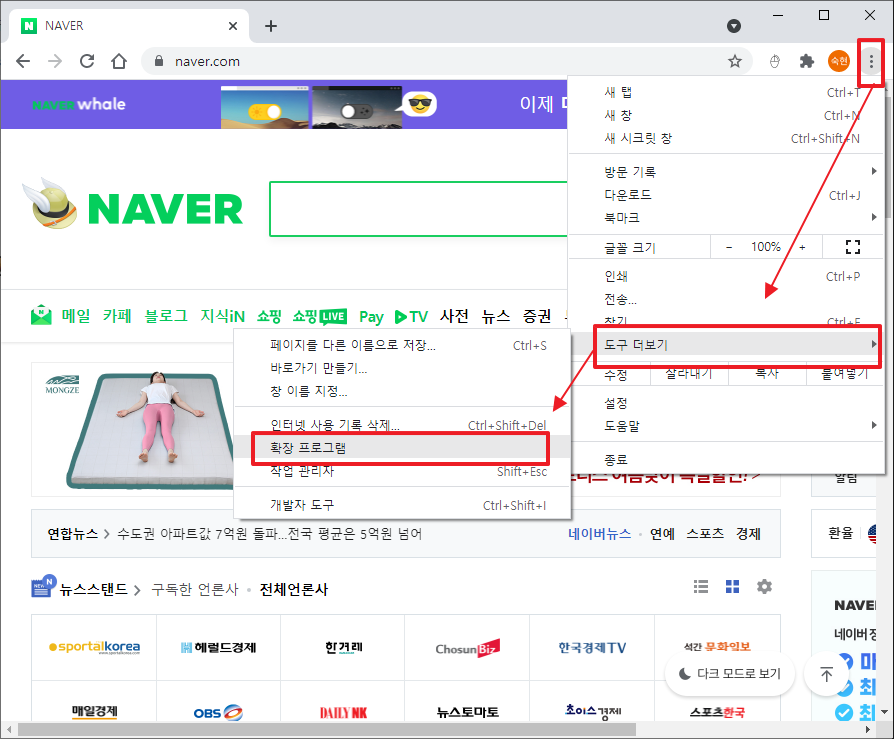Select 확장 프로그램 in submenu
This screenshot has width=894, height=739.
click(x=402, y=448)
